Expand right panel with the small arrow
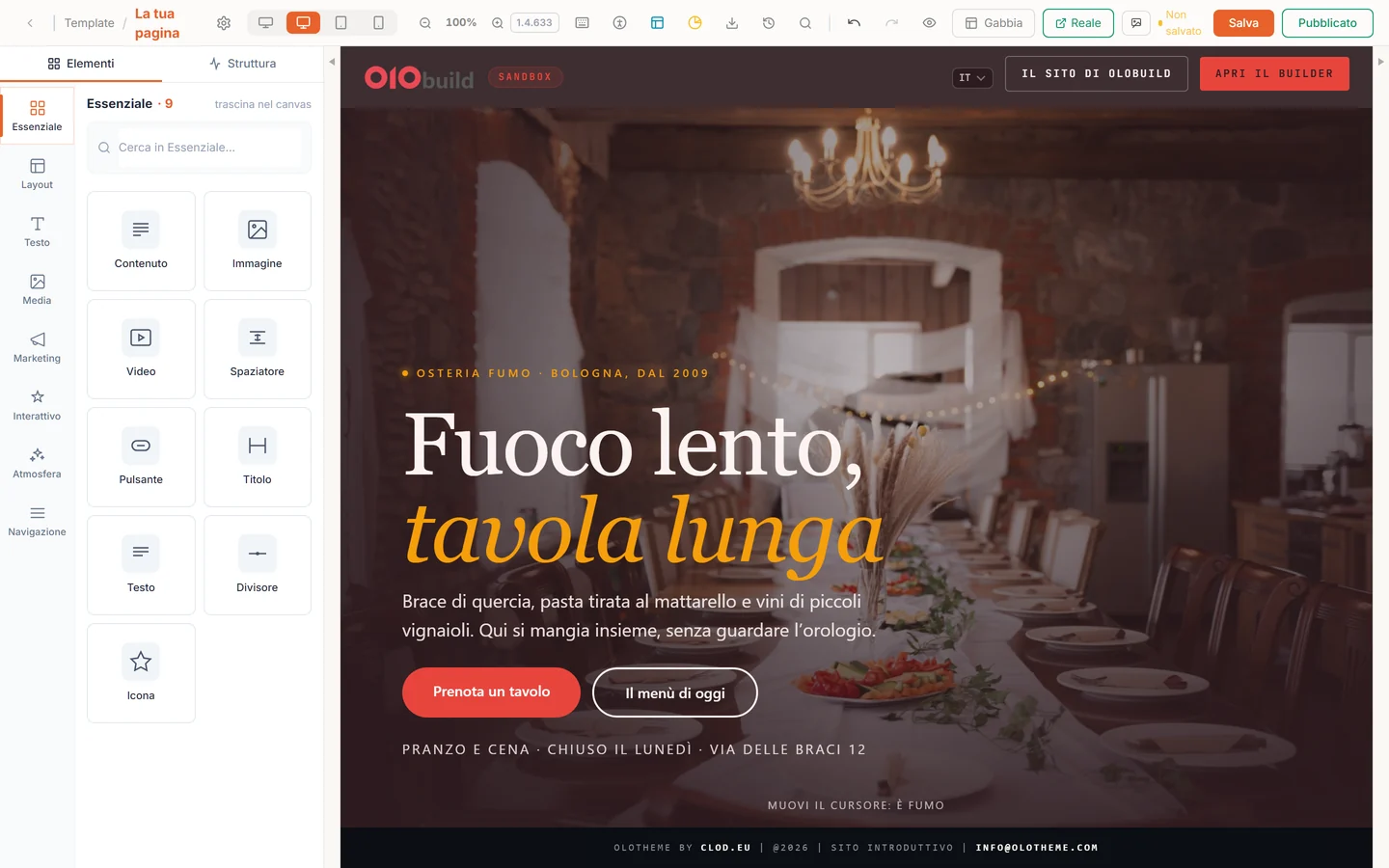1389x868 pixels. point(1380,62)
